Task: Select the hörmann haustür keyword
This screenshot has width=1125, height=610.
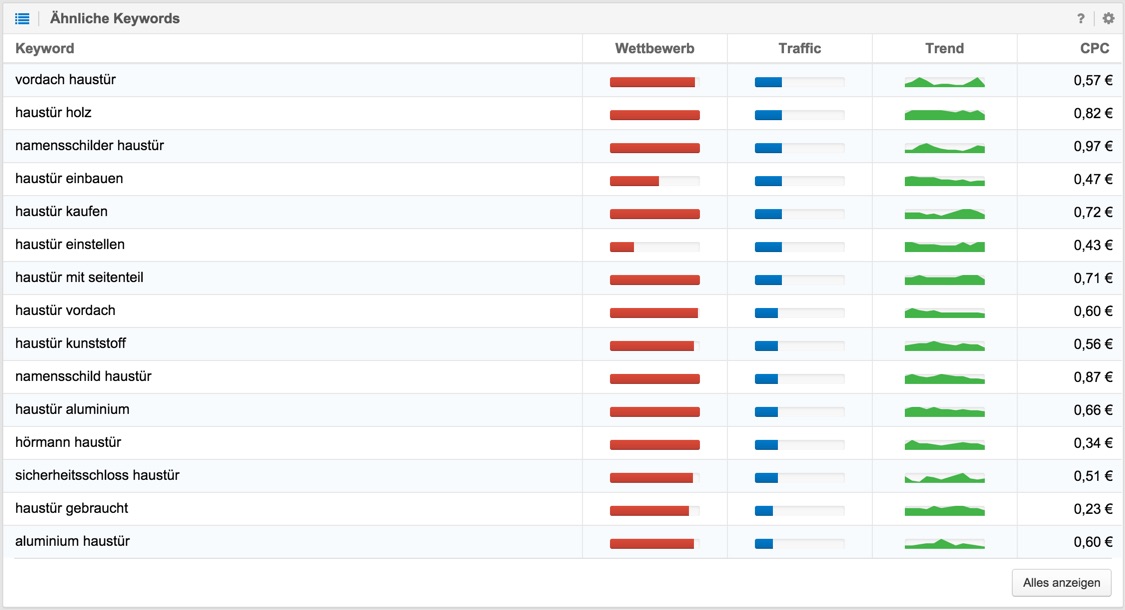Action: point(68,443)
